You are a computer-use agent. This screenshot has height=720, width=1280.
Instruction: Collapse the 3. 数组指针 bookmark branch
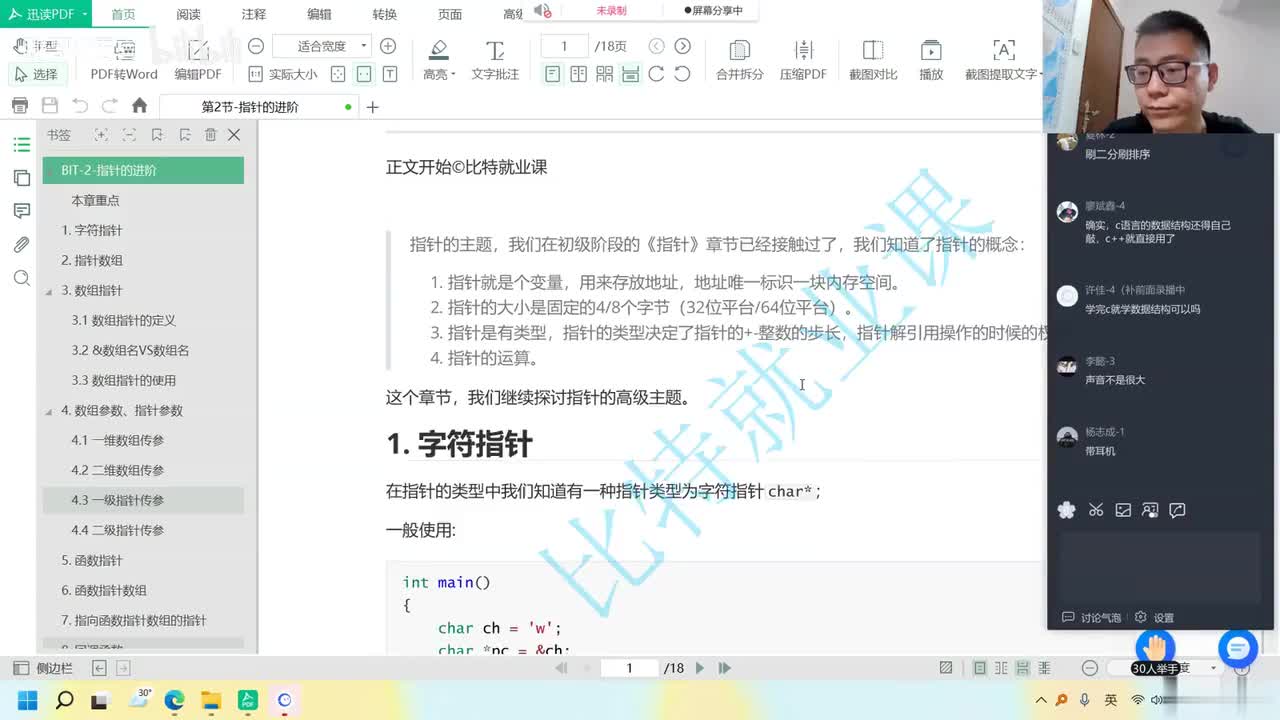coord(49,291)
